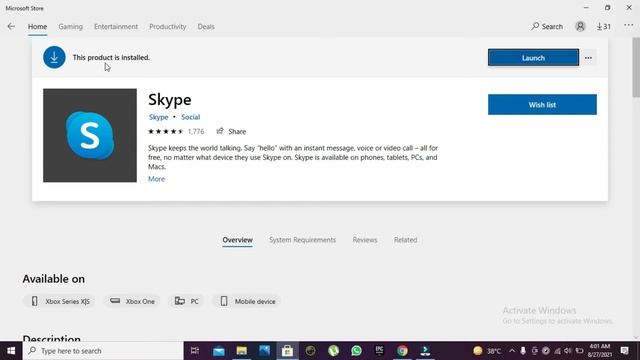Open the Action Center notifications
This screenshot has width=640, height=360.
624,351
